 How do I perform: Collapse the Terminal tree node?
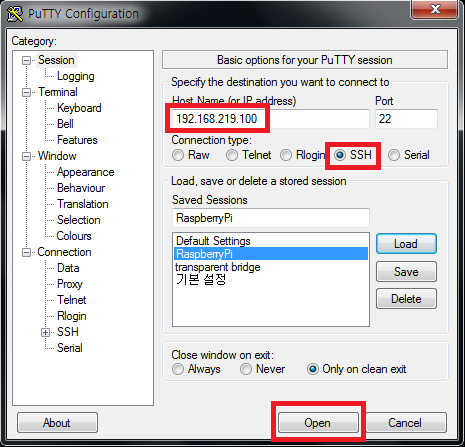[26, 92]
